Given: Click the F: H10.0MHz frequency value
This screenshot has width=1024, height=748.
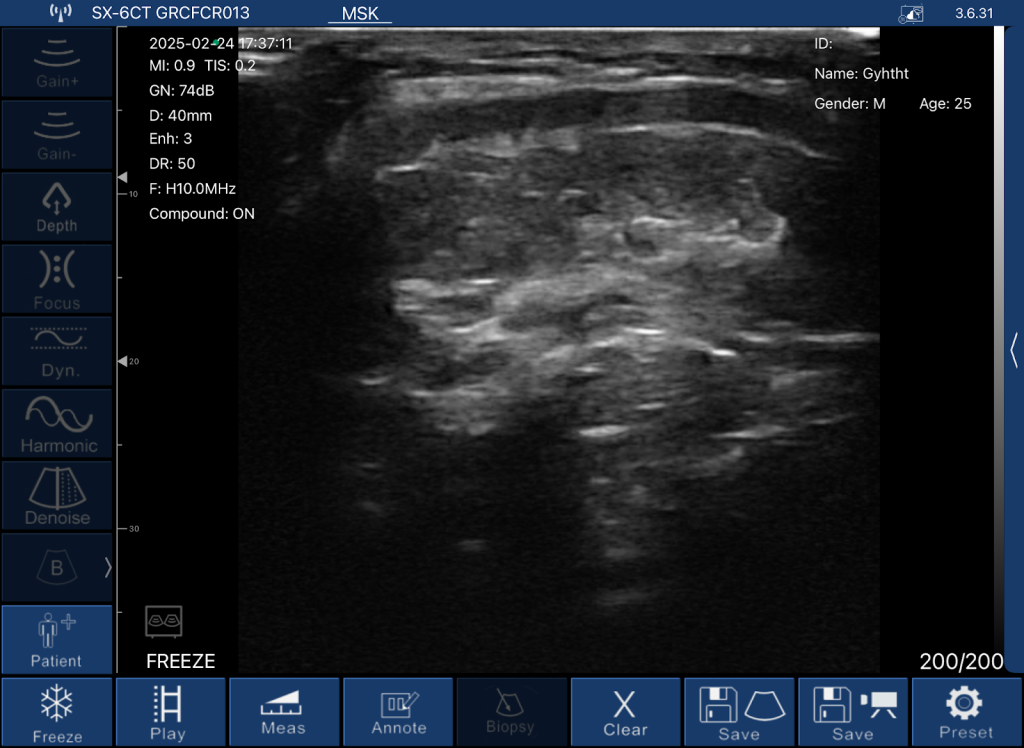Looking at the screenshot, I should click(193, 189).
